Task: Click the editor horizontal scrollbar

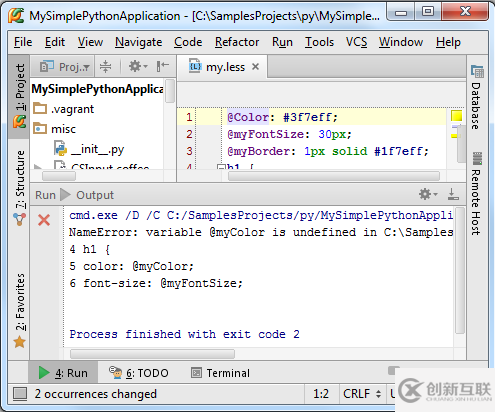Action: point(334,176)
